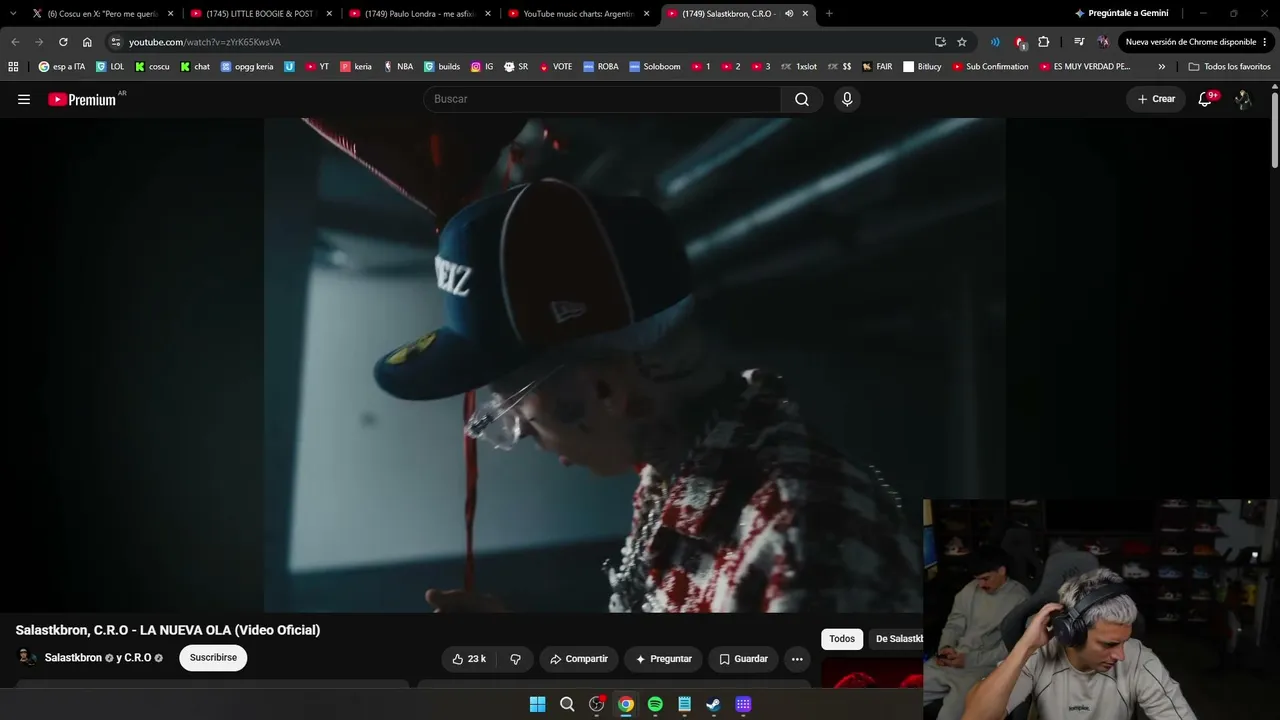This screenshot has height=720, width=1280.
Task: Close the Paulo Londra tab
Action: pyautogui.click(x=487, y=14)
